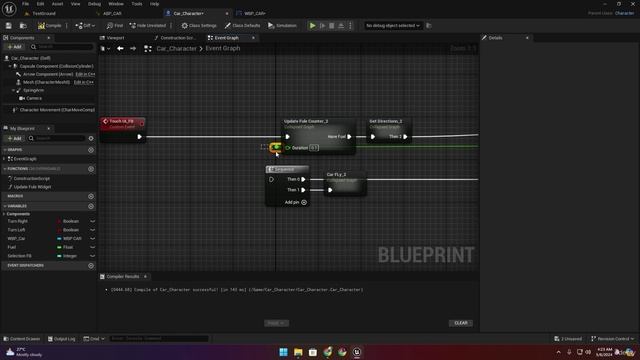Open the Diff dropdown
This screenshot has height=360, width=640.
click(85, 26)
